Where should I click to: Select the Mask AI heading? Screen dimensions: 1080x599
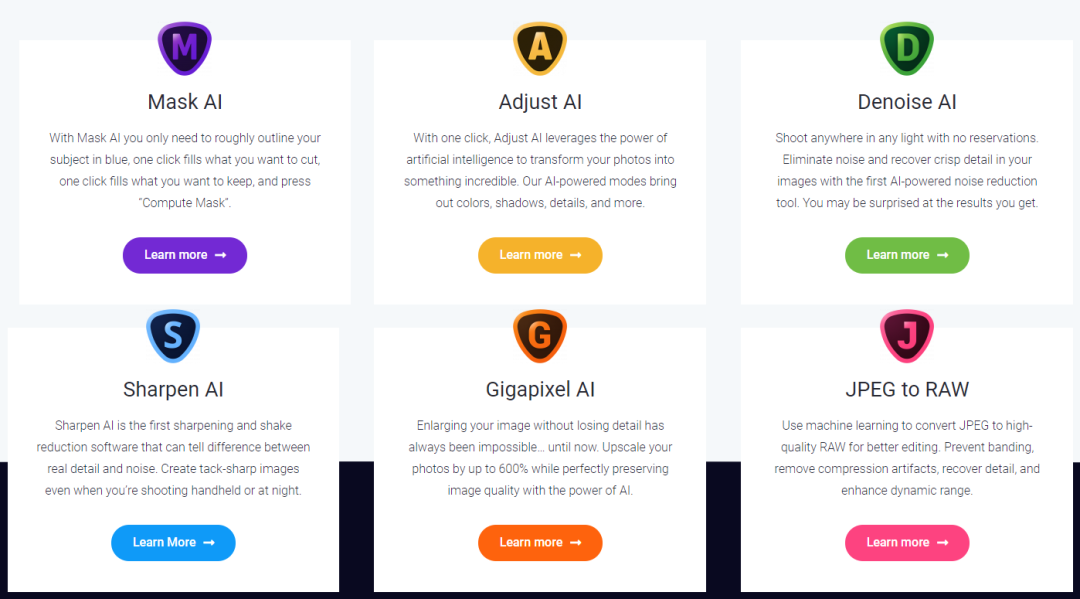click(185, 102)
